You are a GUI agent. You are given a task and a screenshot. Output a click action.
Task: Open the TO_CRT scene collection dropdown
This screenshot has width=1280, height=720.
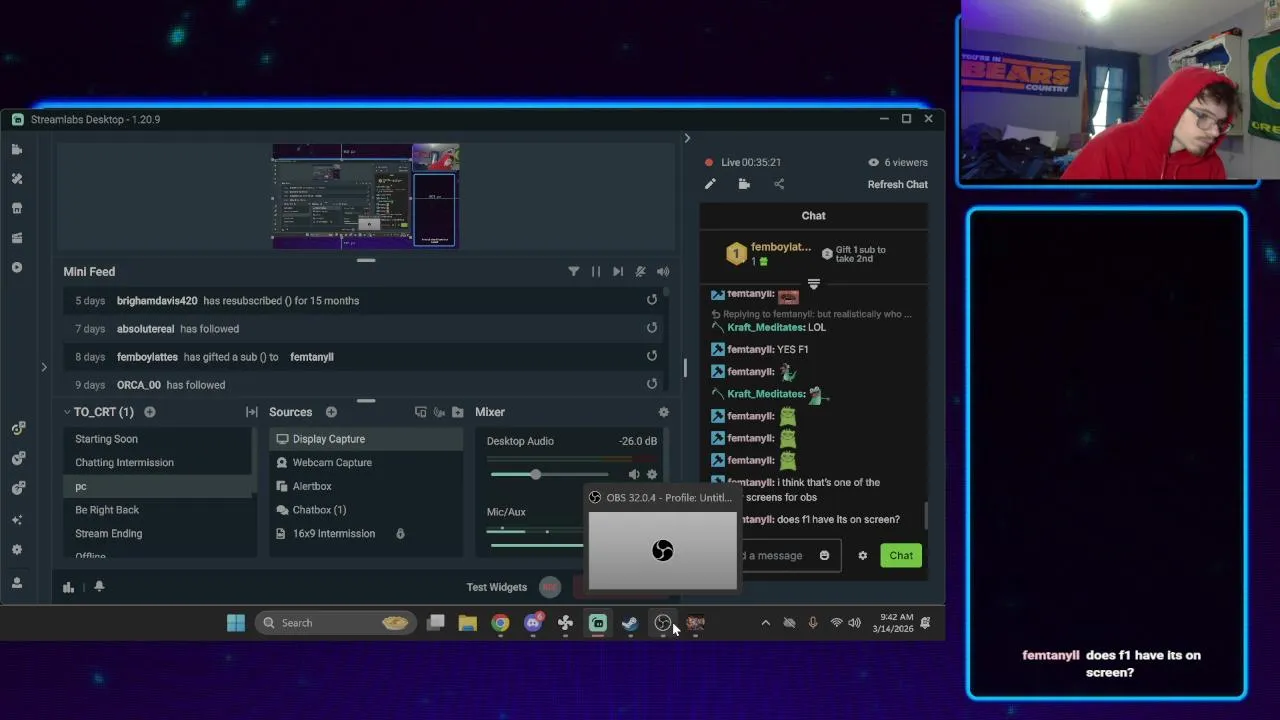(x=98, y=412)
